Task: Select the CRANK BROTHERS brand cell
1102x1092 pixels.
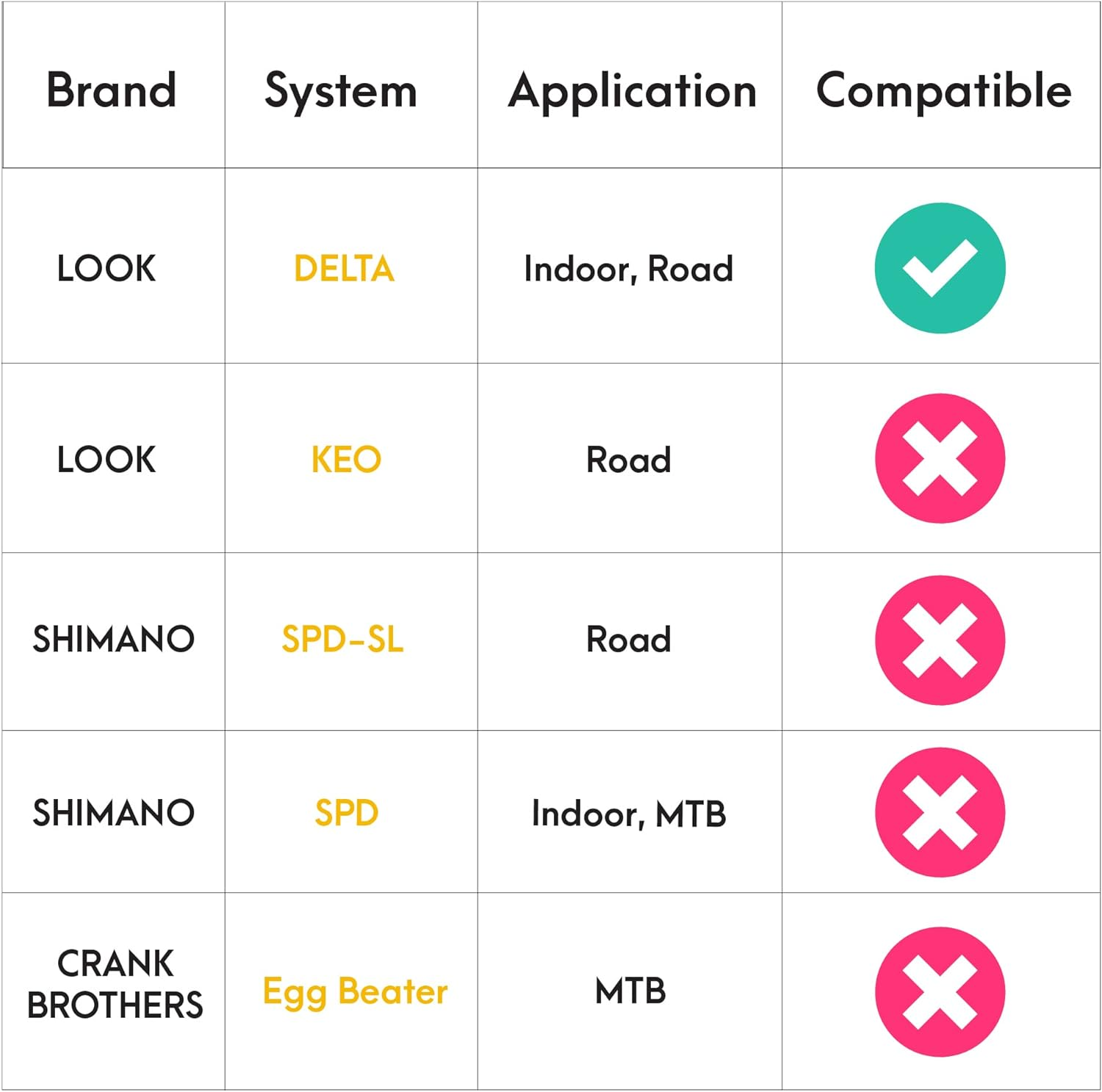Action: point(115,984)
